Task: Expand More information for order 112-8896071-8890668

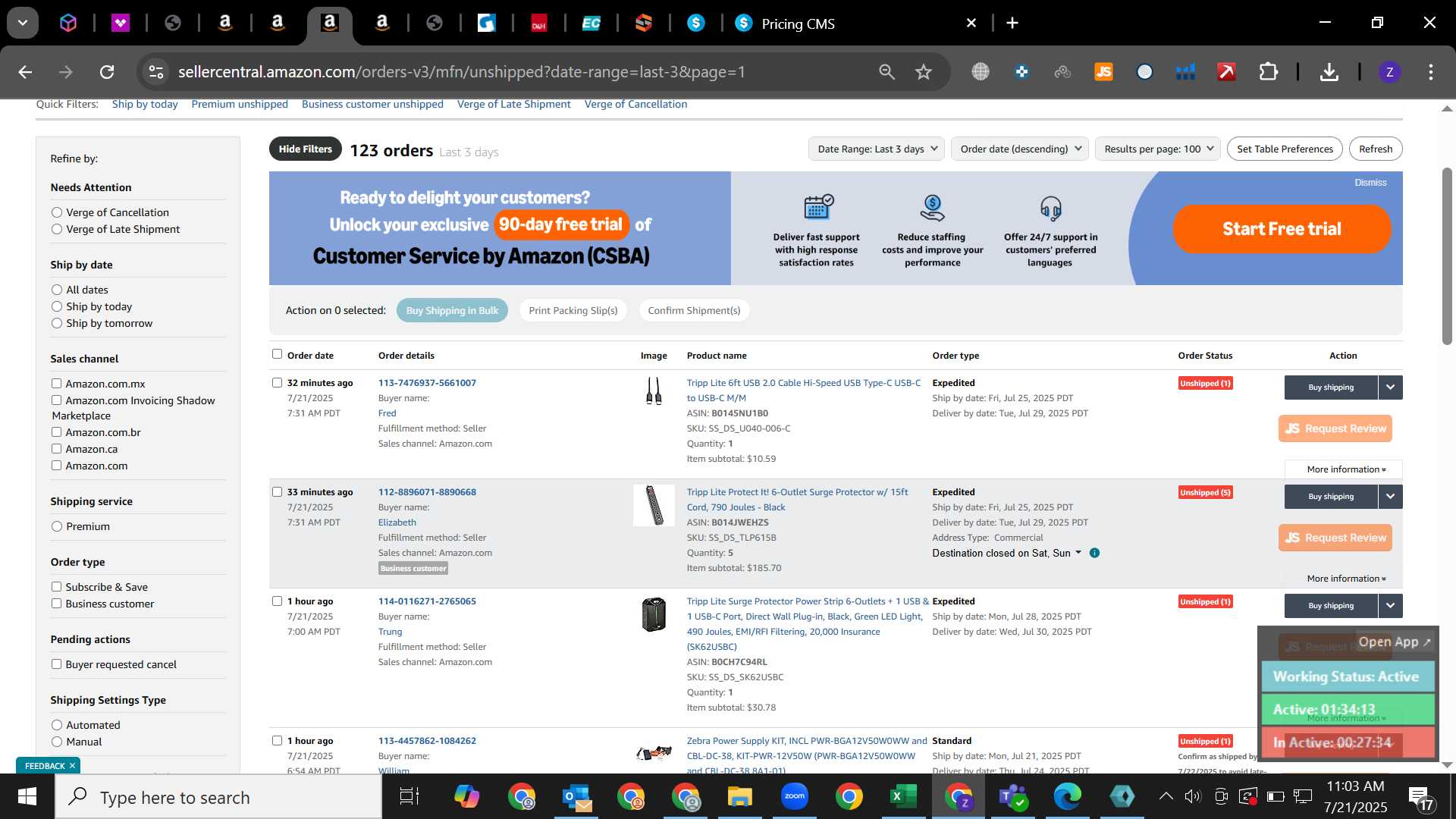Action: click(1346, 579)
